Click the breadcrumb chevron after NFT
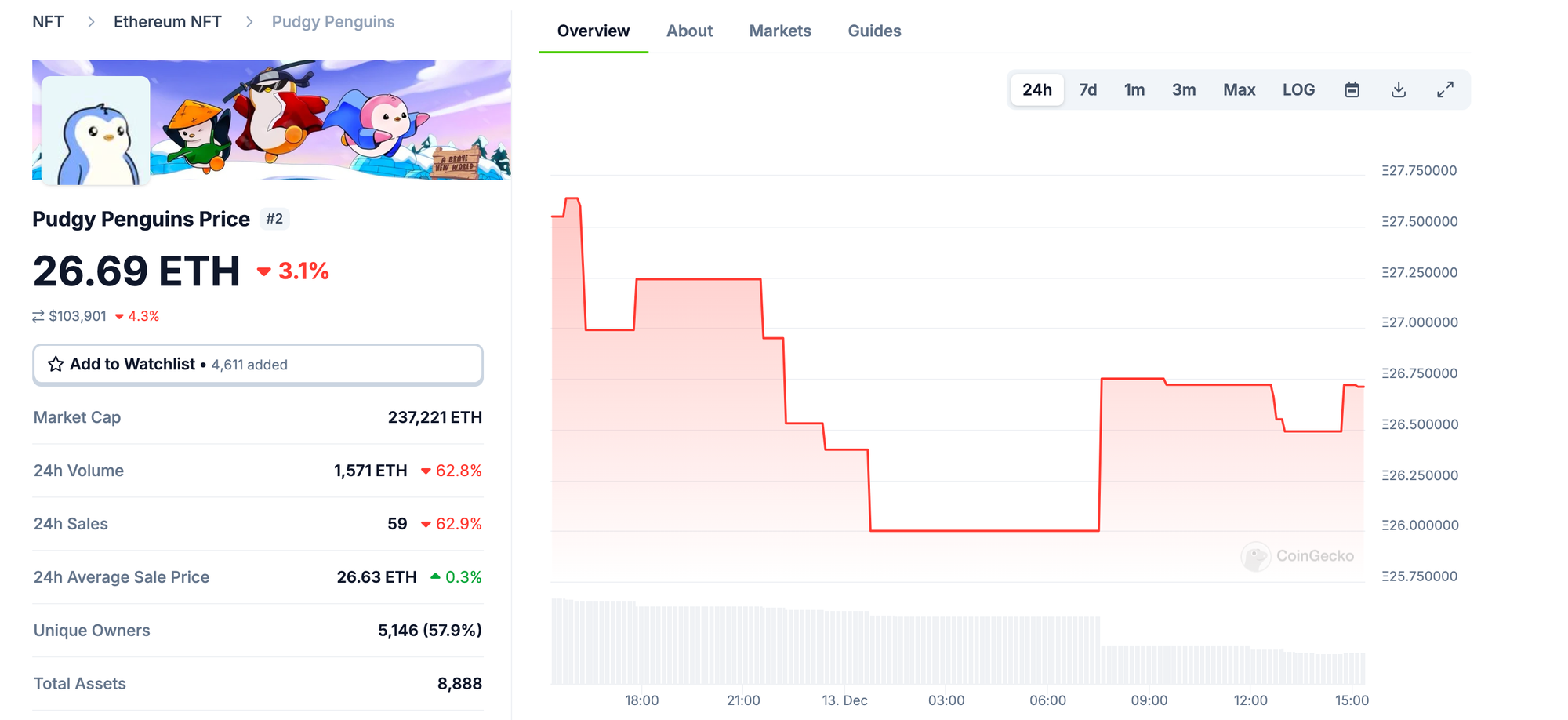Viewport: 1568px width, 720px height. pyautogui.click(x=91, y=22)
